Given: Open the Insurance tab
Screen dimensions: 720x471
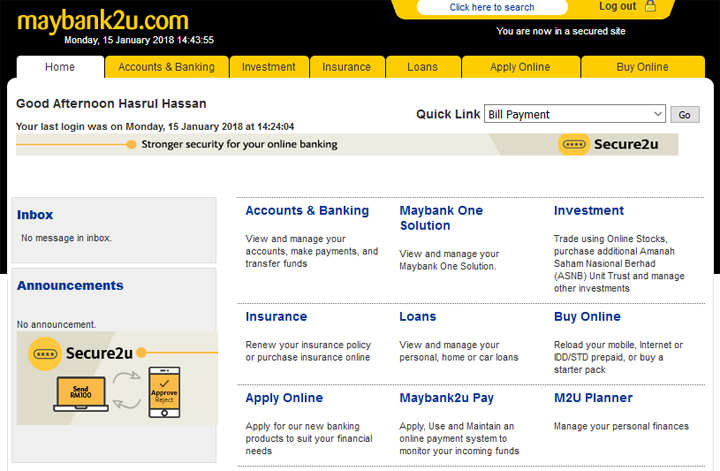Looking at the screenshot, I should (x=347, y=67).
